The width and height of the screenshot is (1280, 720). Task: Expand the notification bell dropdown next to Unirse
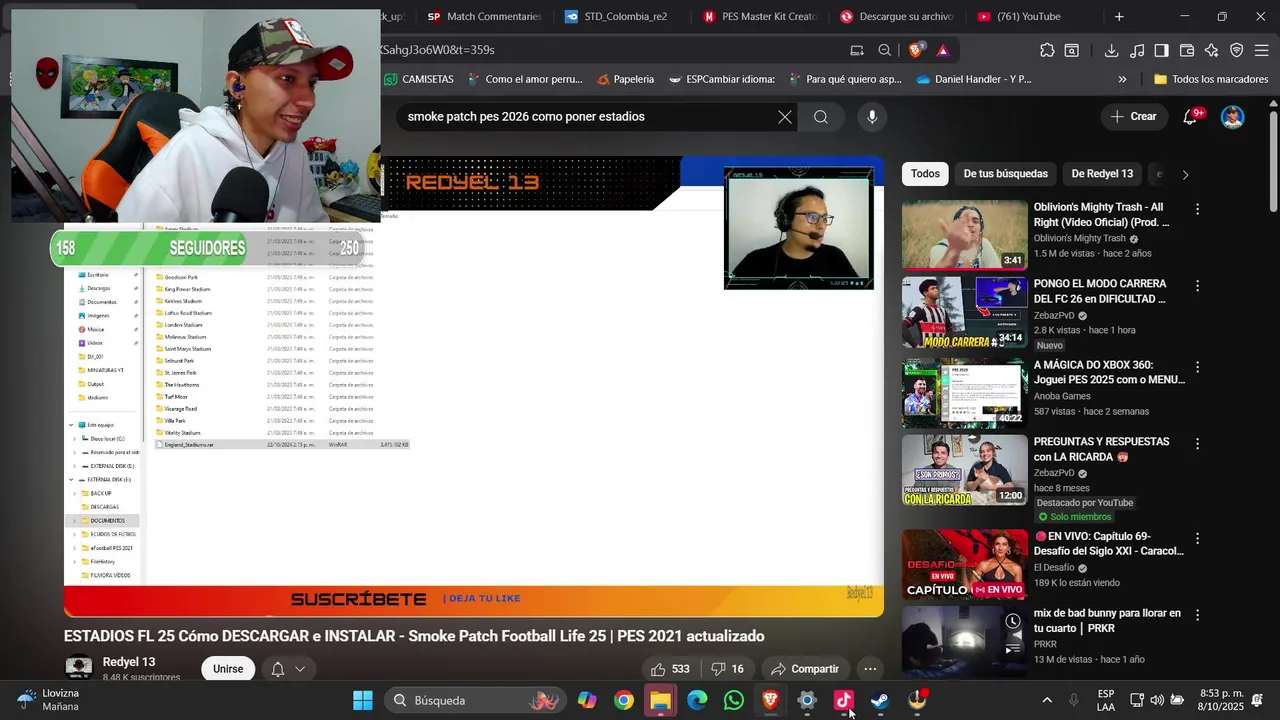pos(299,669)
